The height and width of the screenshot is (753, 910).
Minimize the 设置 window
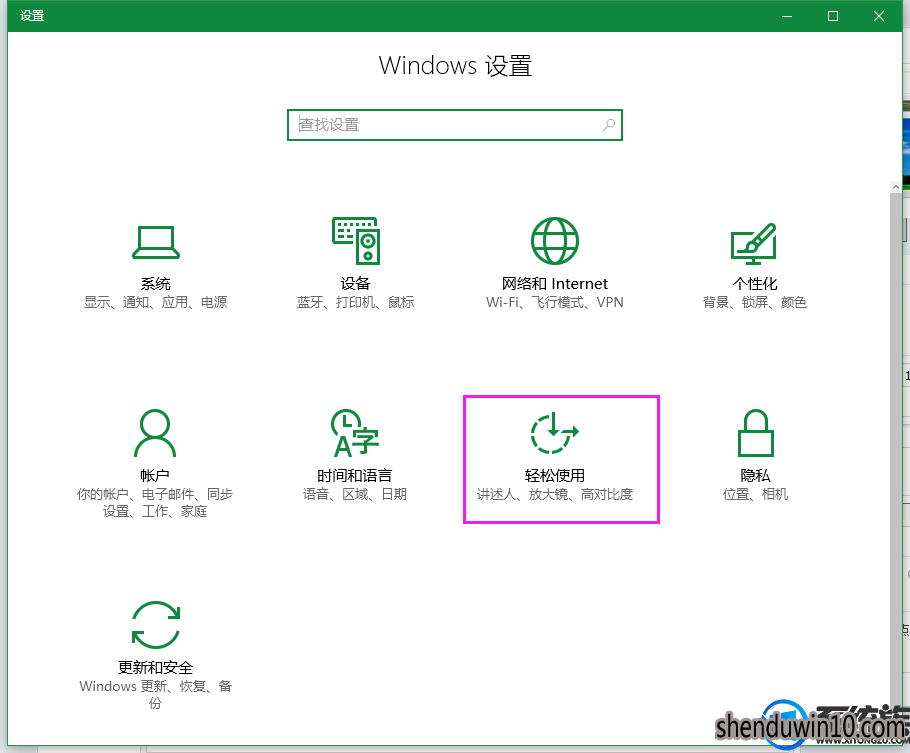click(787, 16)
